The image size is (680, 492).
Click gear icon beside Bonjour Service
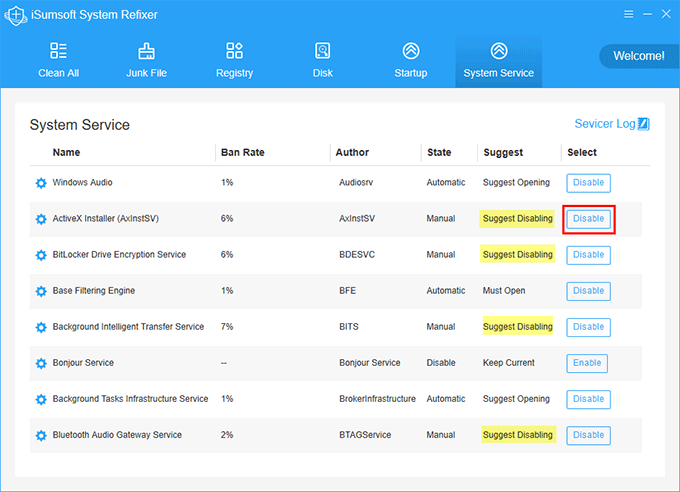tap(41, 363)
